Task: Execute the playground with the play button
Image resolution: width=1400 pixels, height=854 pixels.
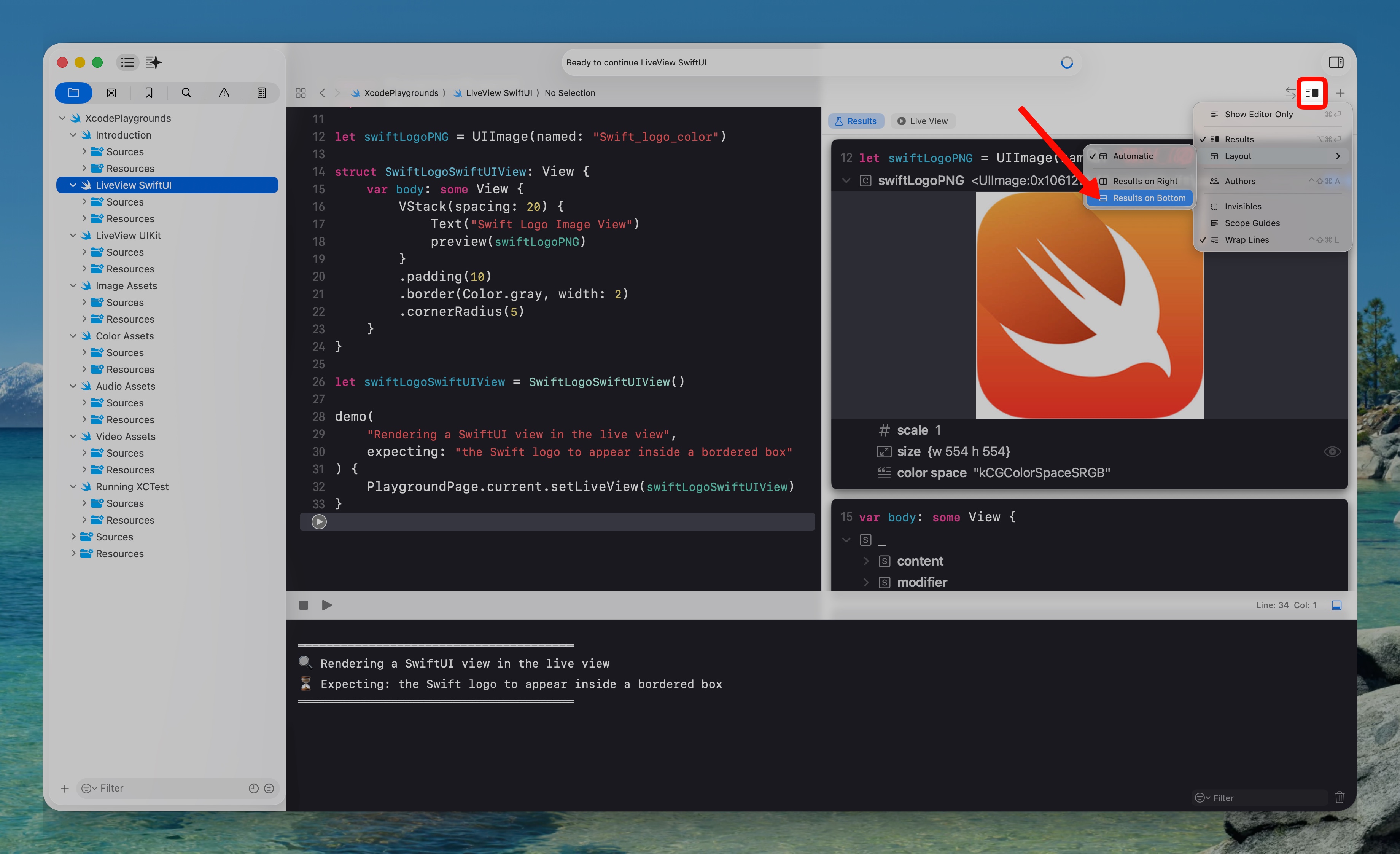Action: [327, 605]
